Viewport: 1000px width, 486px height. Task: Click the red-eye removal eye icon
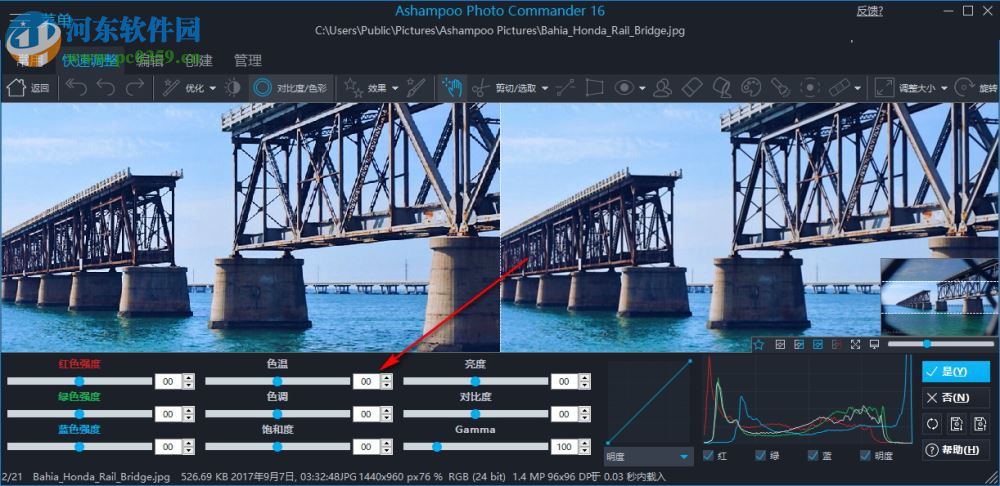pos(624,88)
